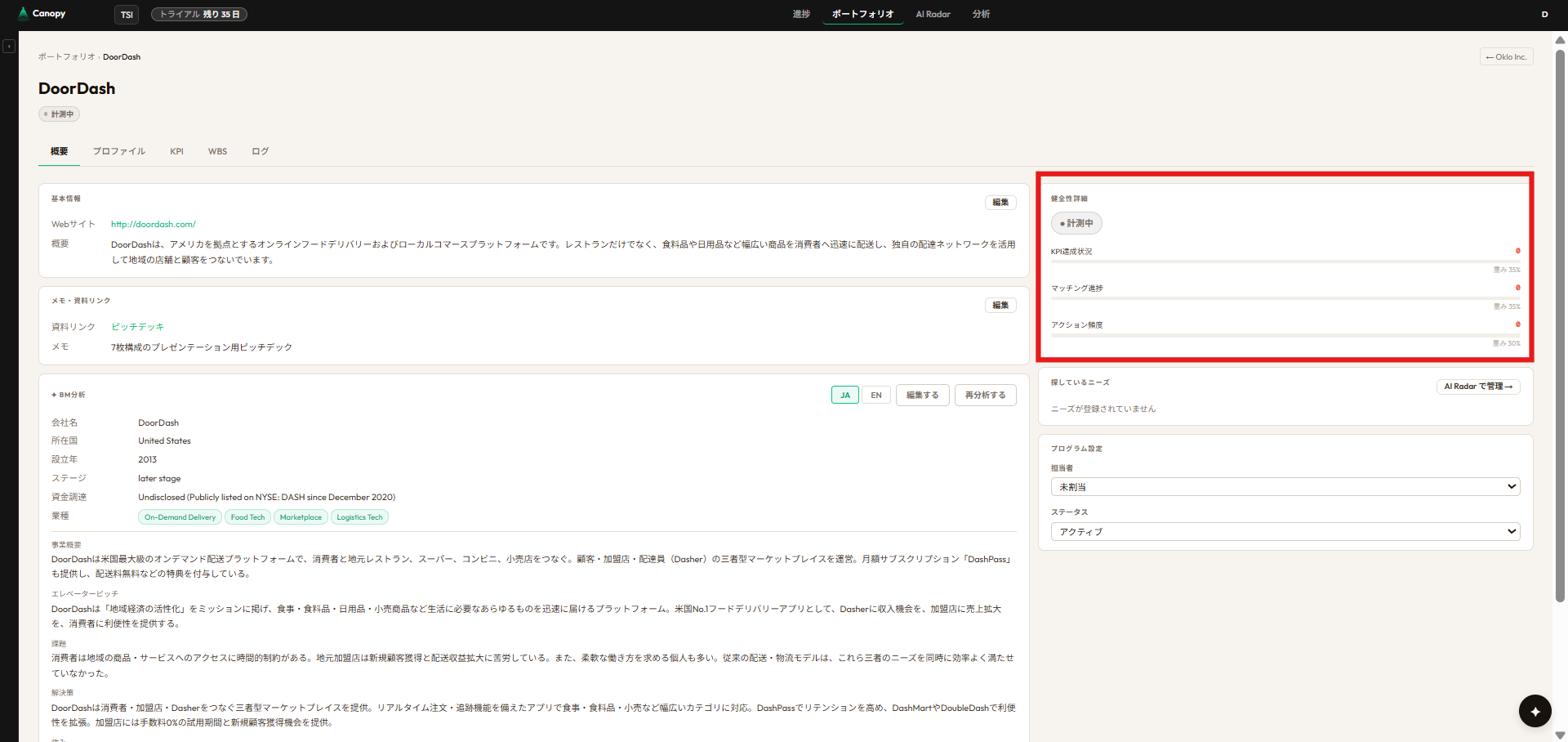Switch BM analysis language to JA
The width and height of the screenshot is (1568, 742).
[845, 395]
